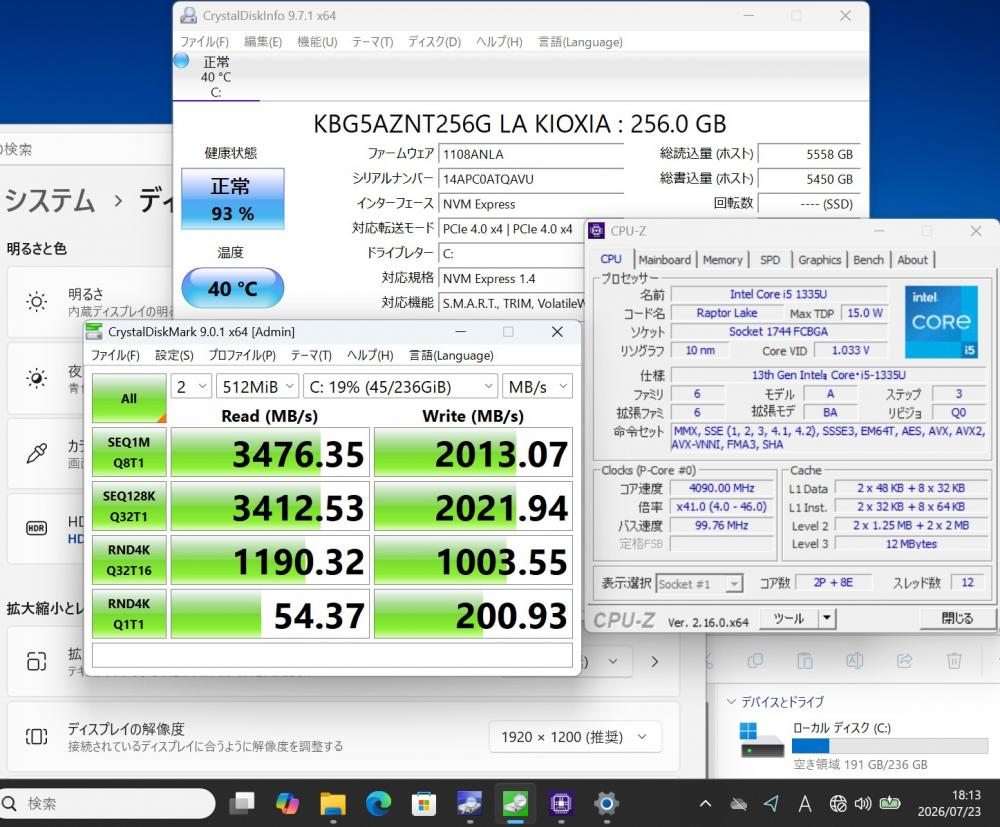Open 言語(Language) menu in CrystalDiskInfo
Viewport: 1000px width, 827px height.
pos(580,42)
